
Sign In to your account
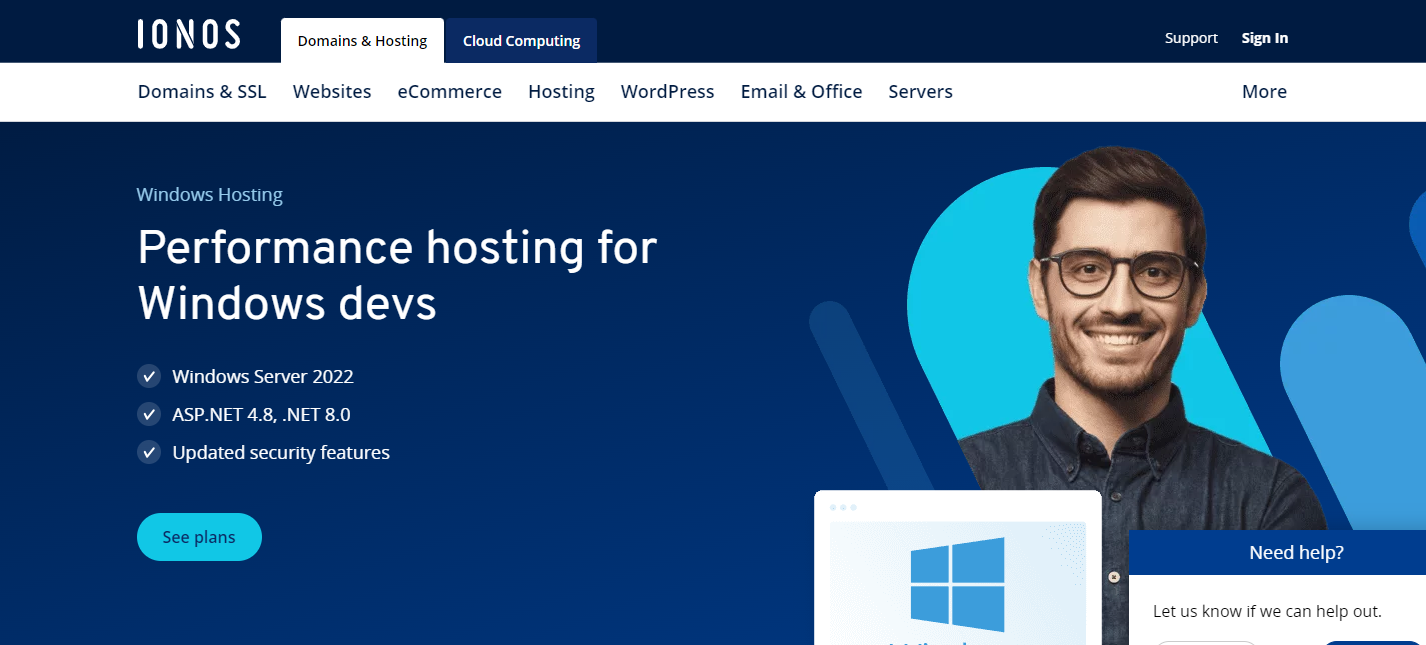click(x=1264, y=37)
